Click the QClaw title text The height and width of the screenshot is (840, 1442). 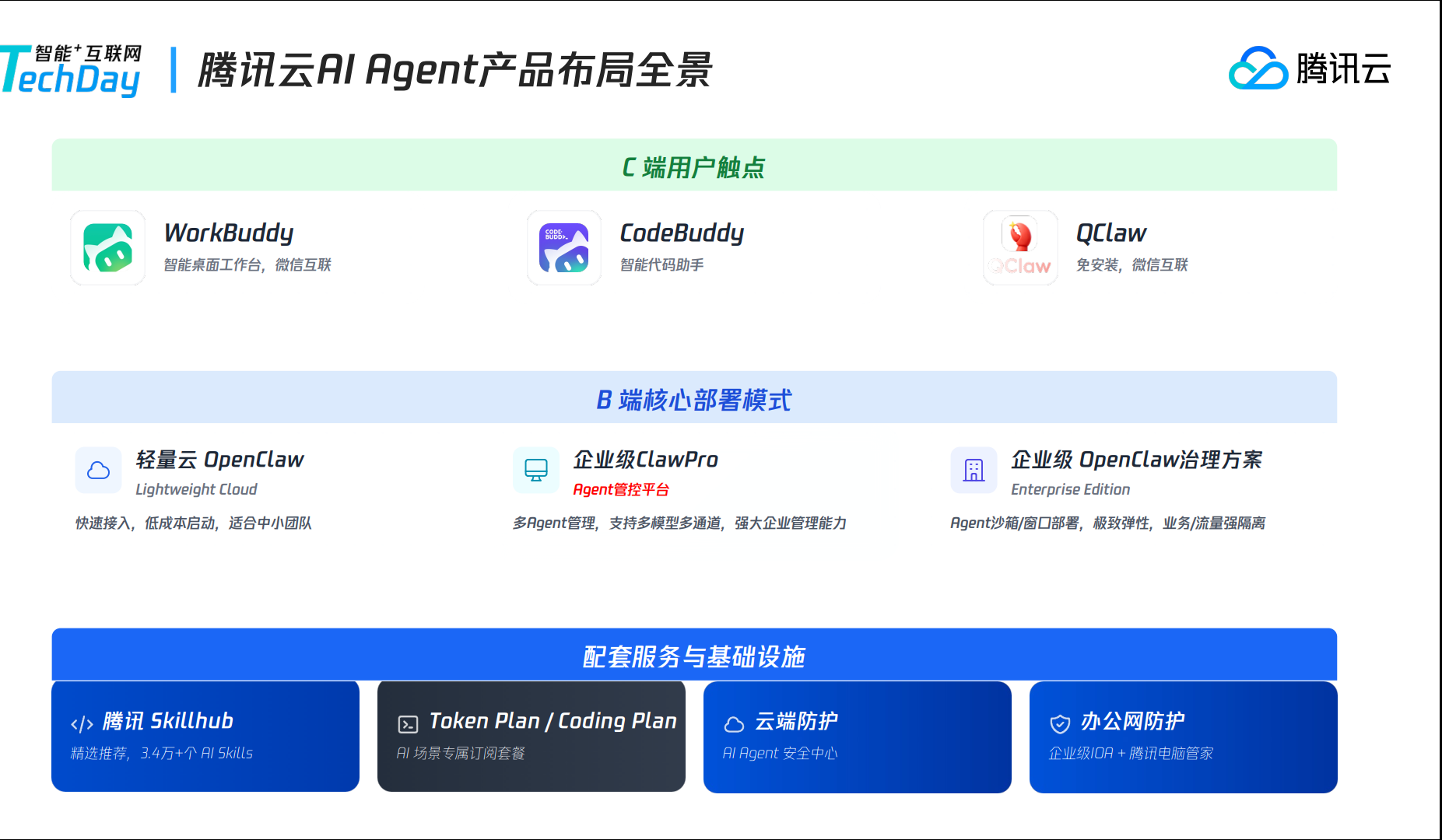pos(1111,233)
